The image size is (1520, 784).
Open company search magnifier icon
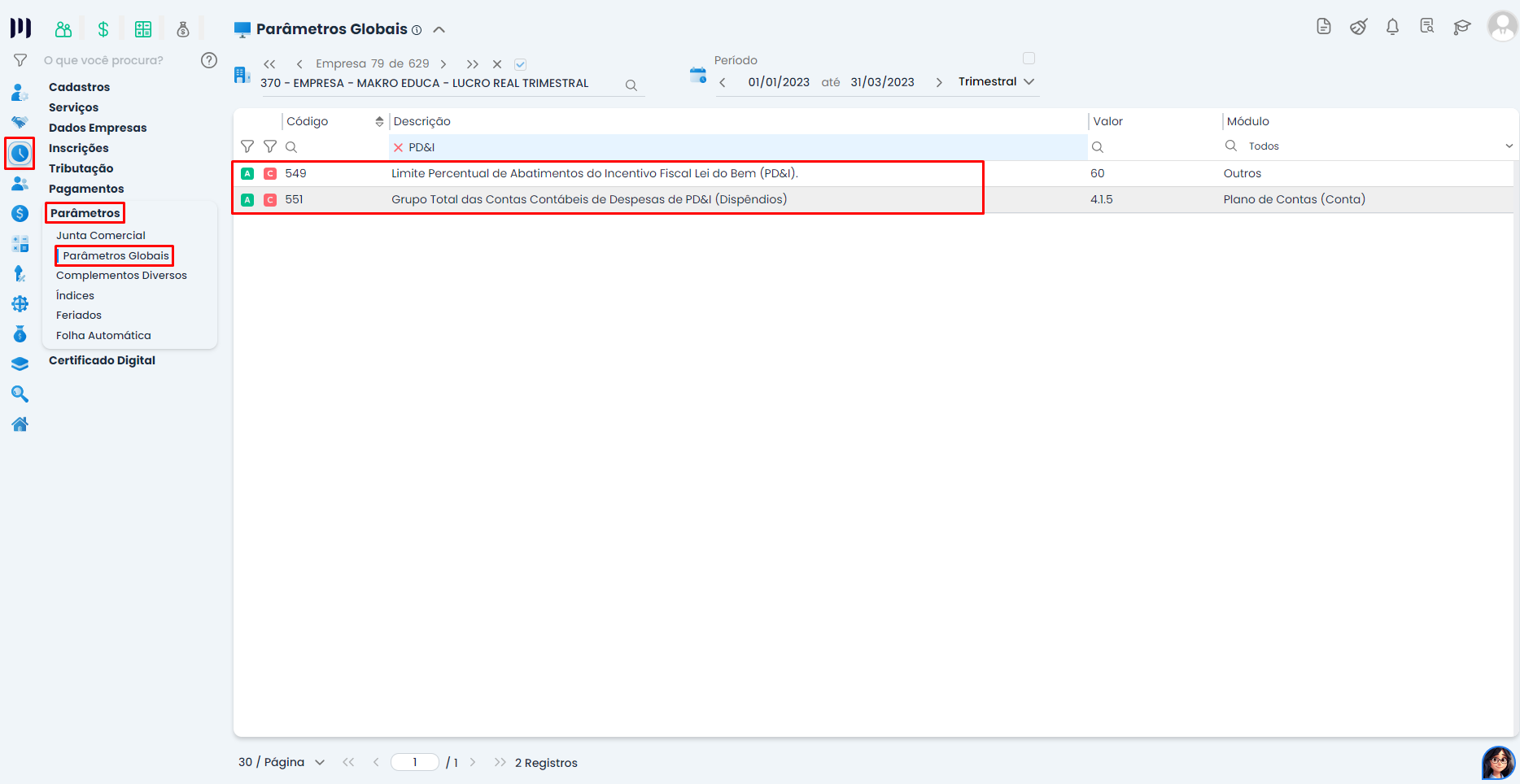pyautogui.click(x=631, y=85)
